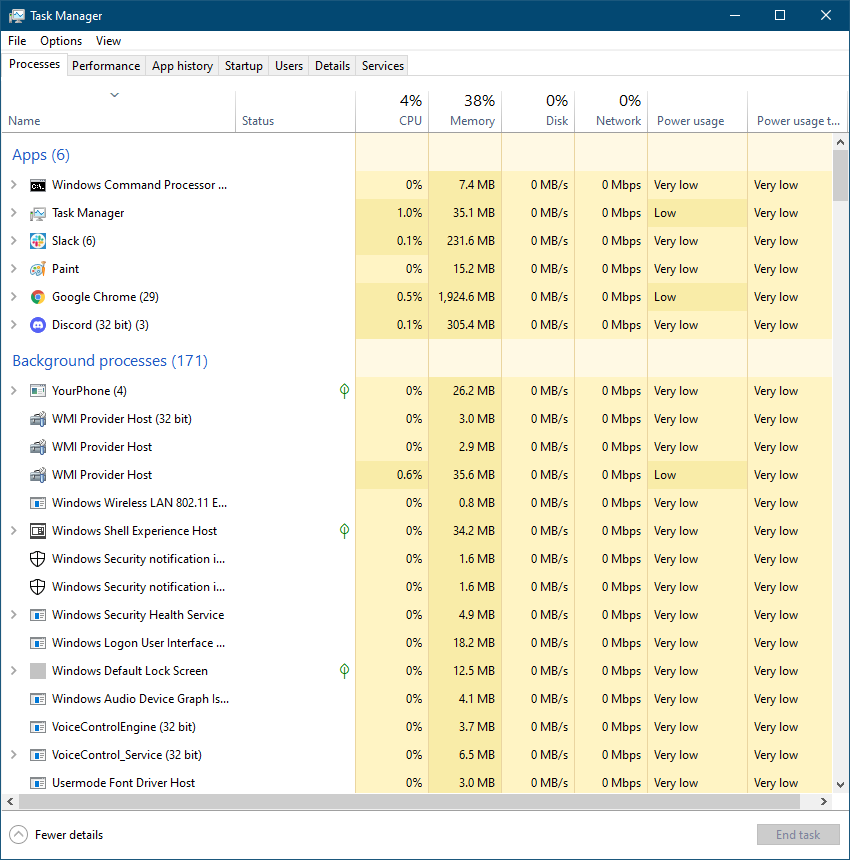Click the Paint app icon
The width and height of the screenshot is (850, 860).
point(38,269)
